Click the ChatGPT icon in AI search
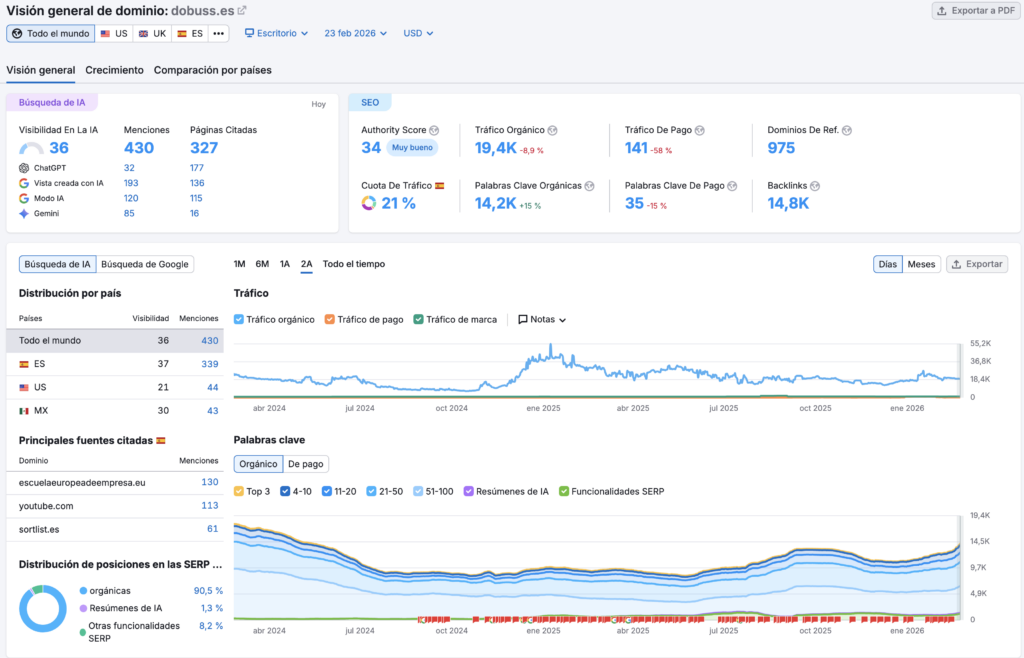This screenshot has height=658, width=1024. [x=24, y=168]
